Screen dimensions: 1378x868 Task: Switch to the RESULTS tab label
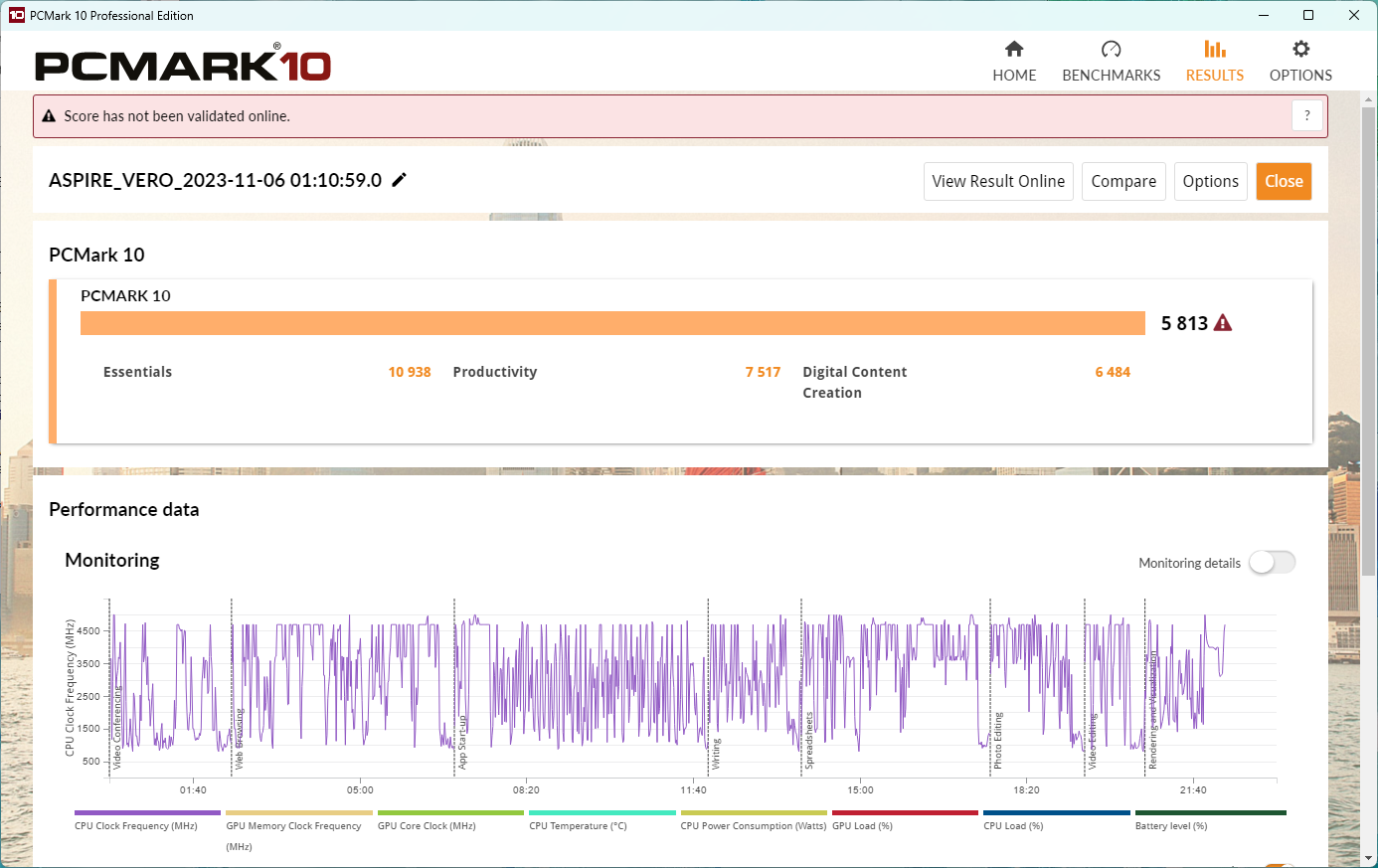(1215, 76)
